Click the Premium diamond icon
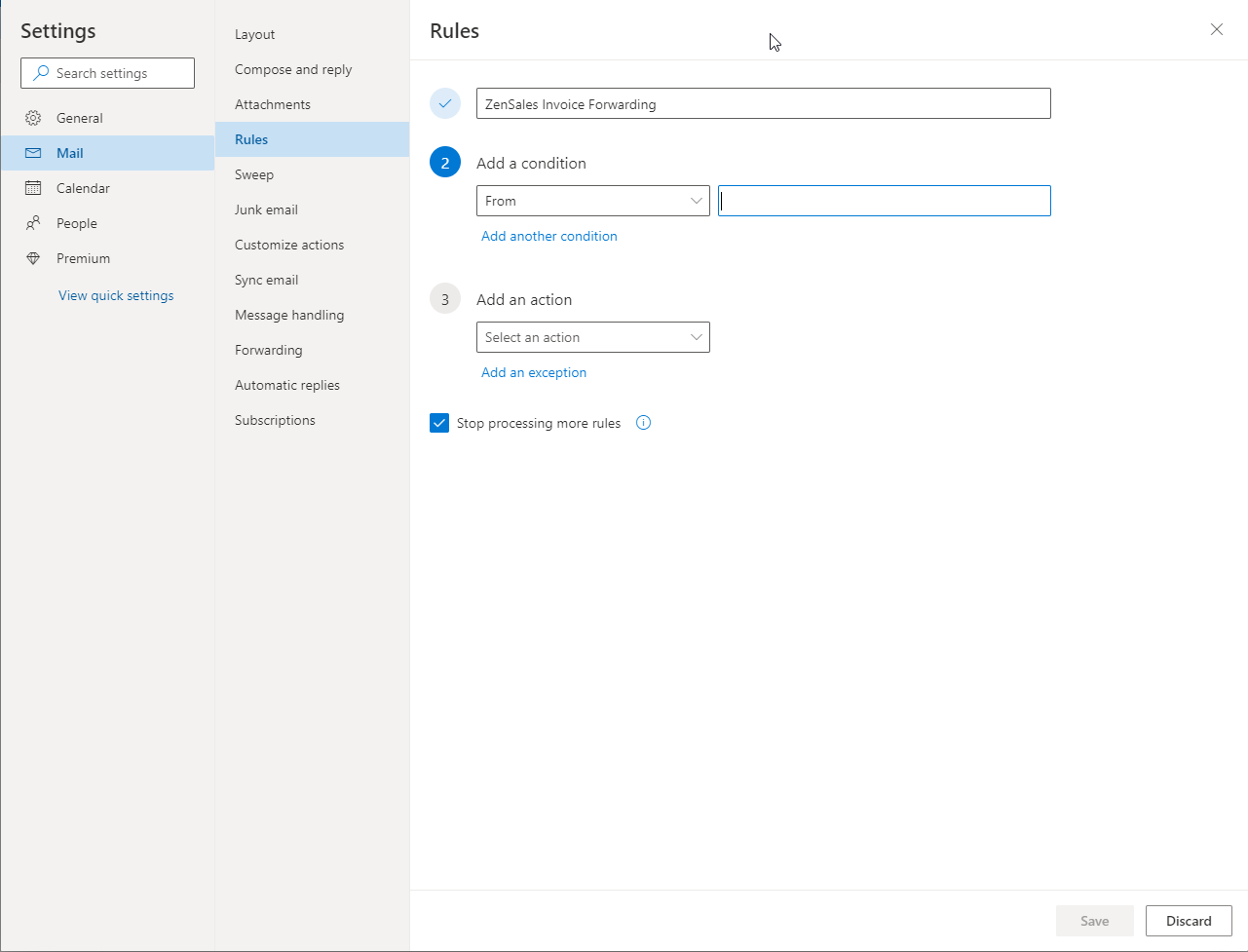 33,258
